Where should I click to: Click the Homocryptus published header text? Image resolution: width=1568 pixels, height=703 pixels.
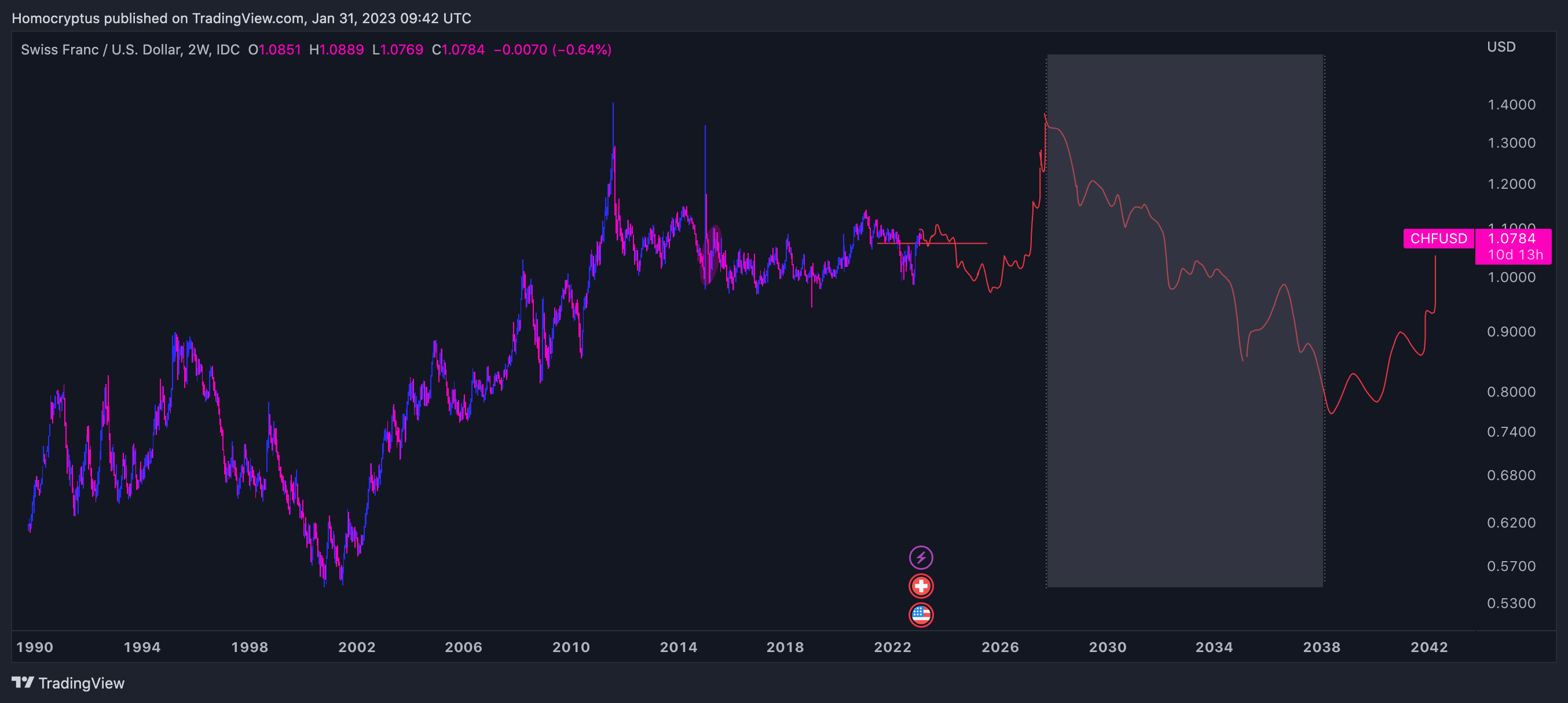241,19
